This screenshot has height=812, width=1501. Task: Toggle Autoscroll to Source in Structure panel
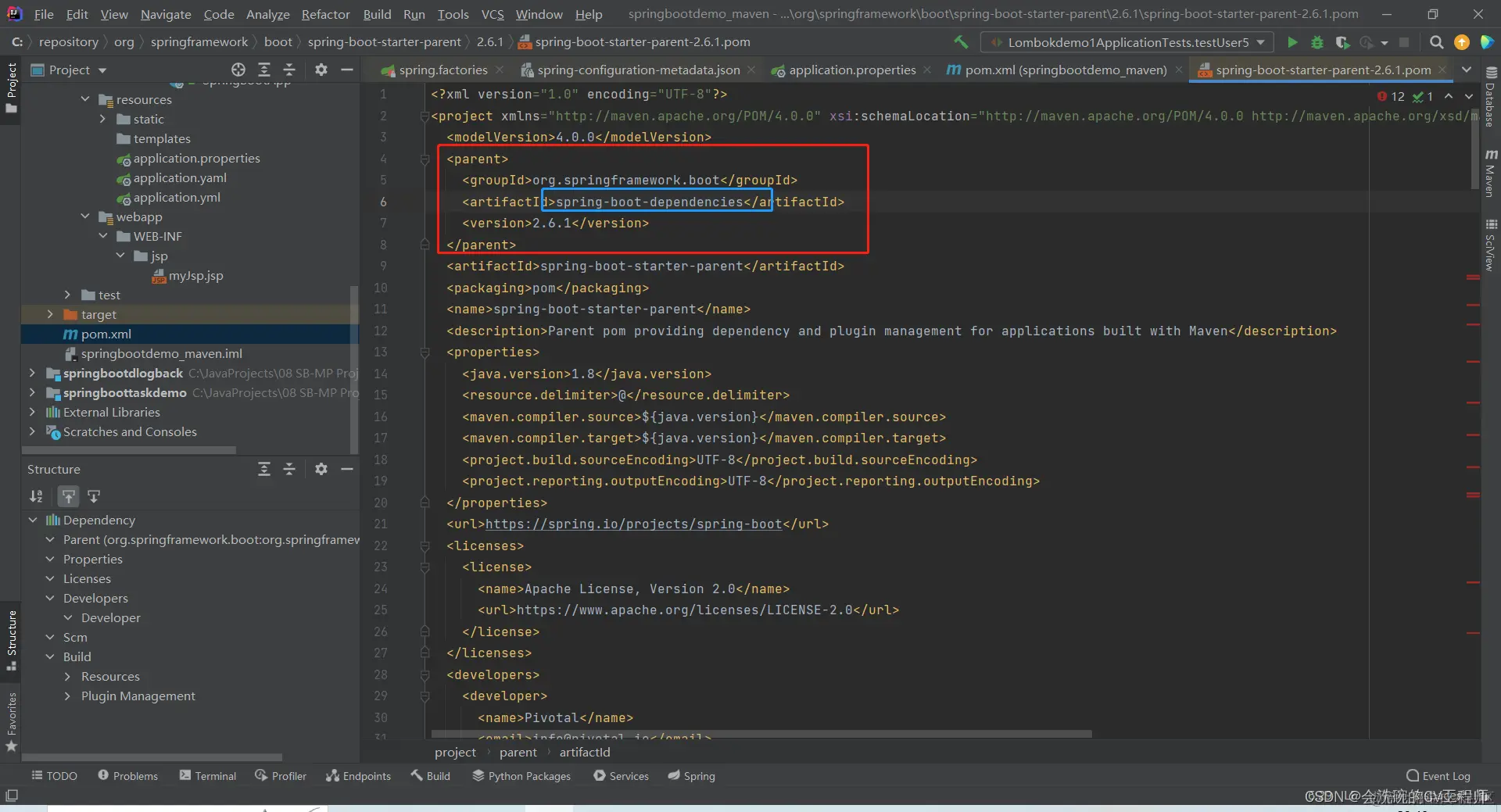pyautogui.click(x=69, y=496)
